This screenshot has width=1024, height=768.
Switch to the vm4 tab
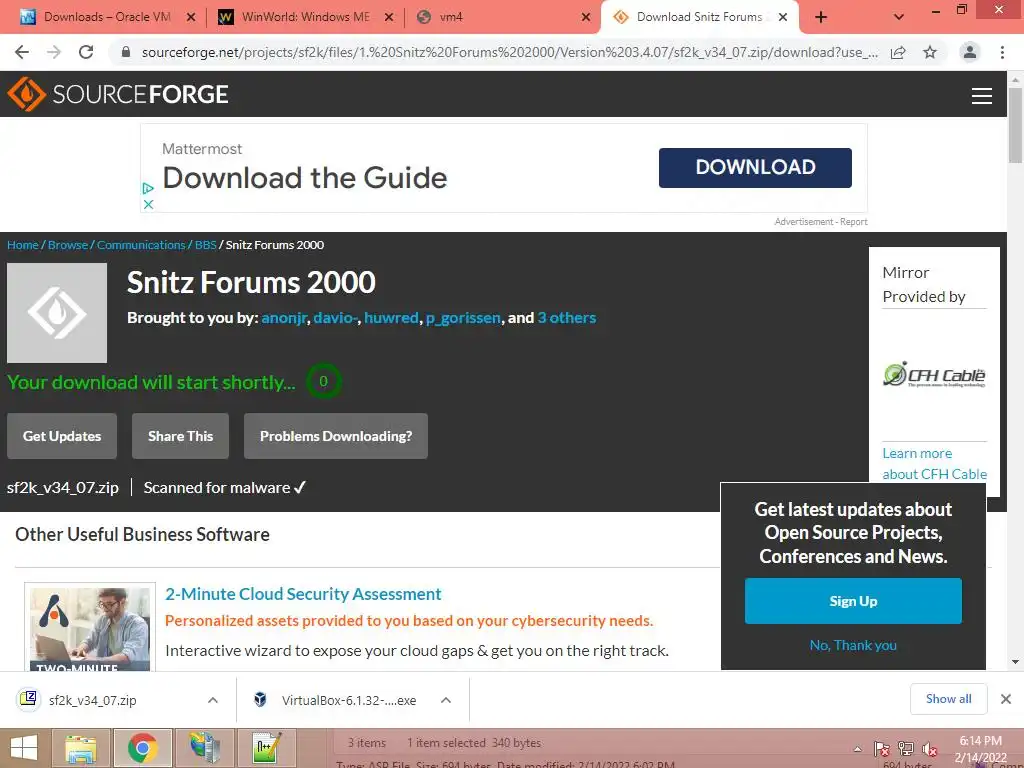[500, 18]
